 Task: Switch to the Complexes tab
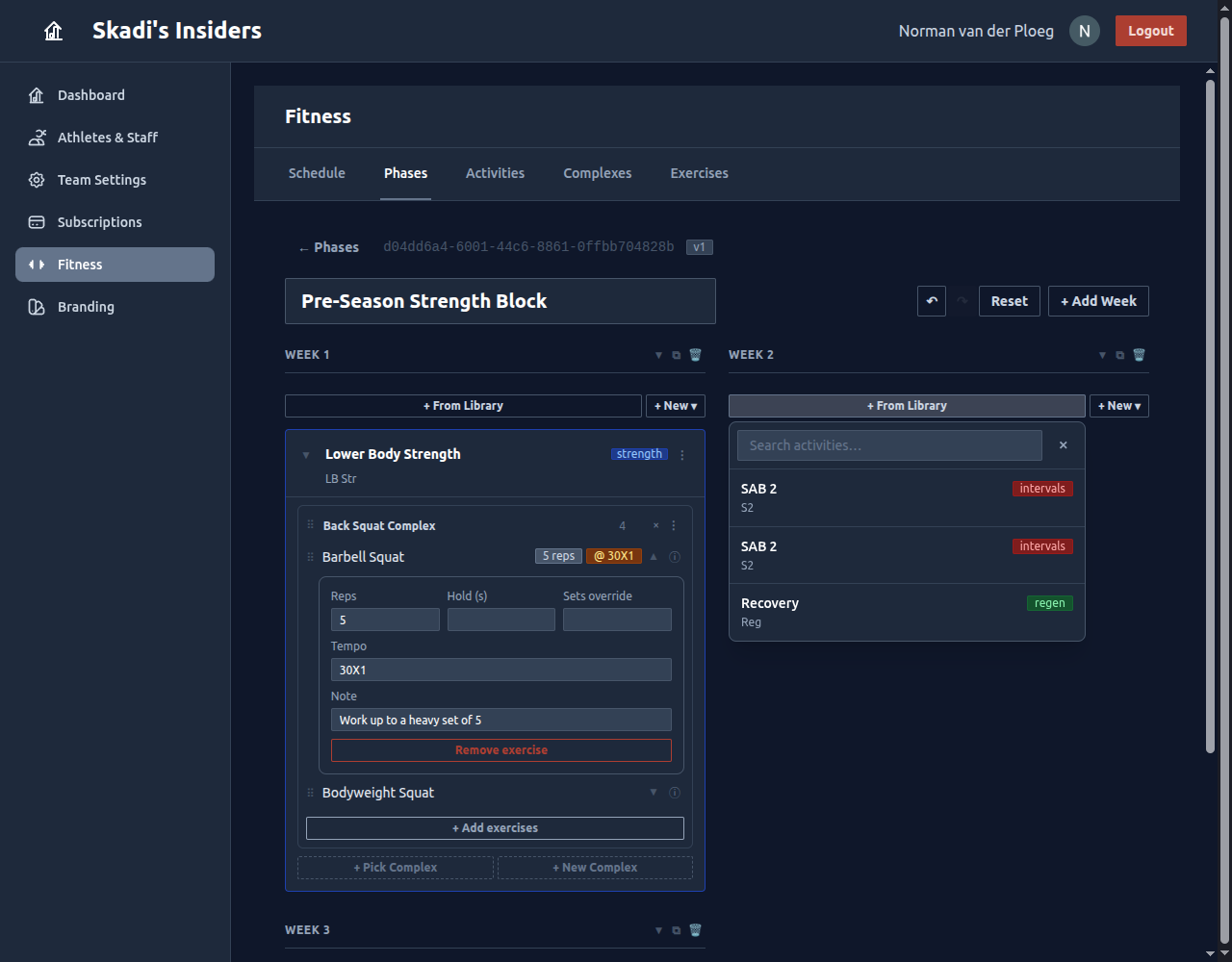pos(598,173)
